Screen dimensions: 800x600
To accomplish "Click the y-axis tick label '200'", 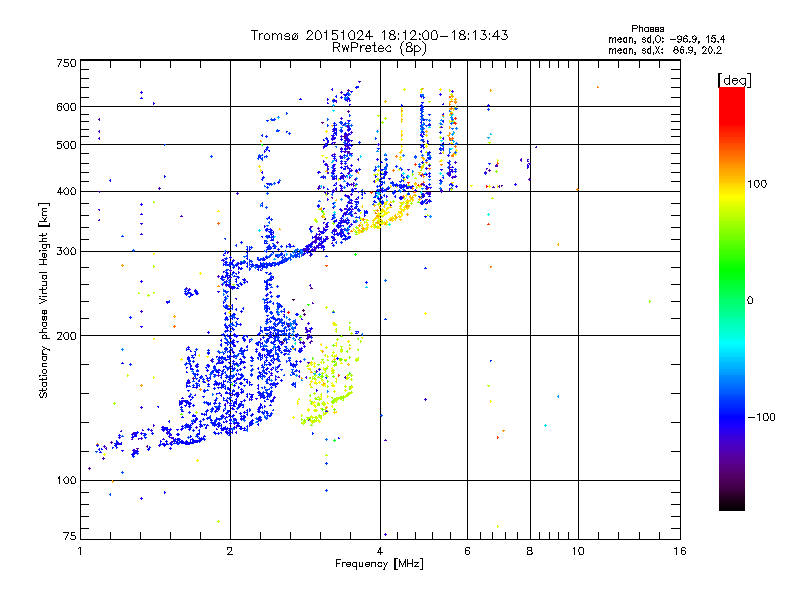I will click(x=66, y=336).
